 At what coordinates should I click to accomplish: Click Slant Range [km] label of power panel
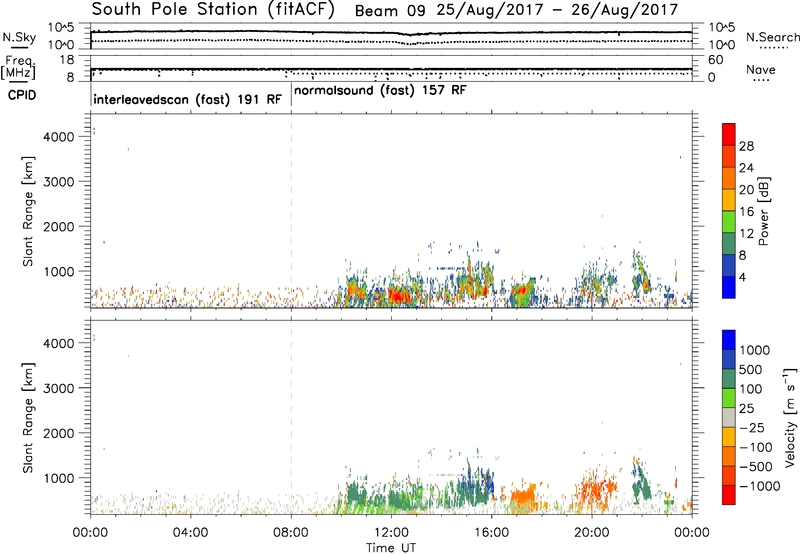pos(28,211)
